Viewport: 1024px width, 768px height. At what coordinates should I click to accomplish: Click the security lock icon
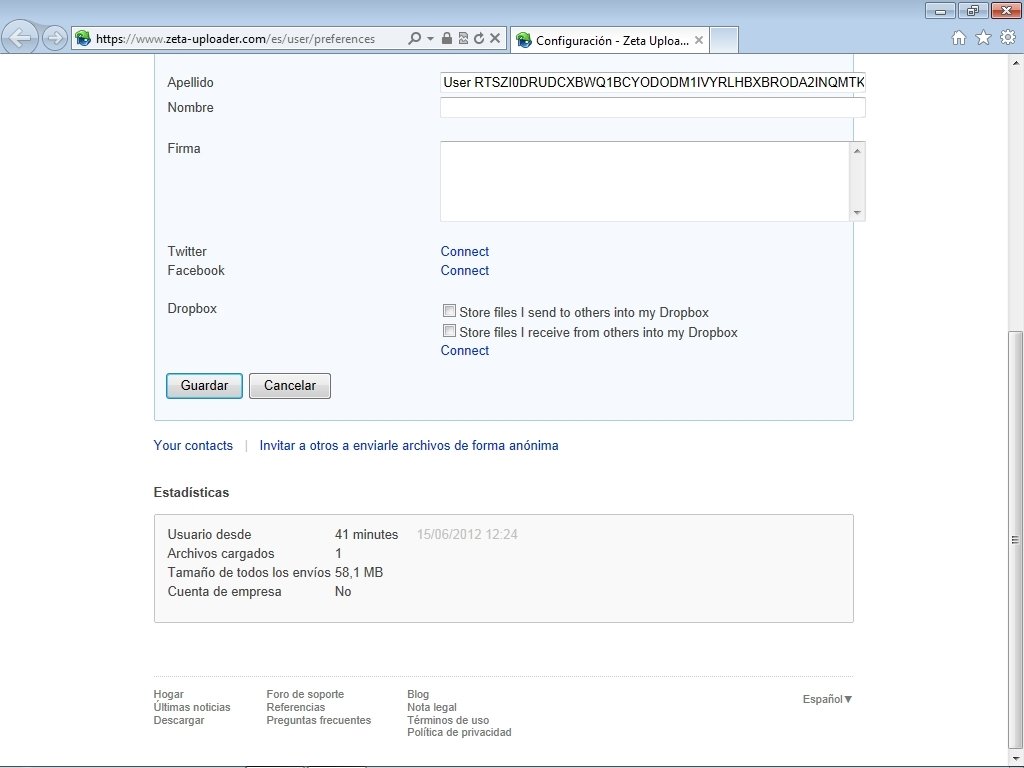click(447, 39)
